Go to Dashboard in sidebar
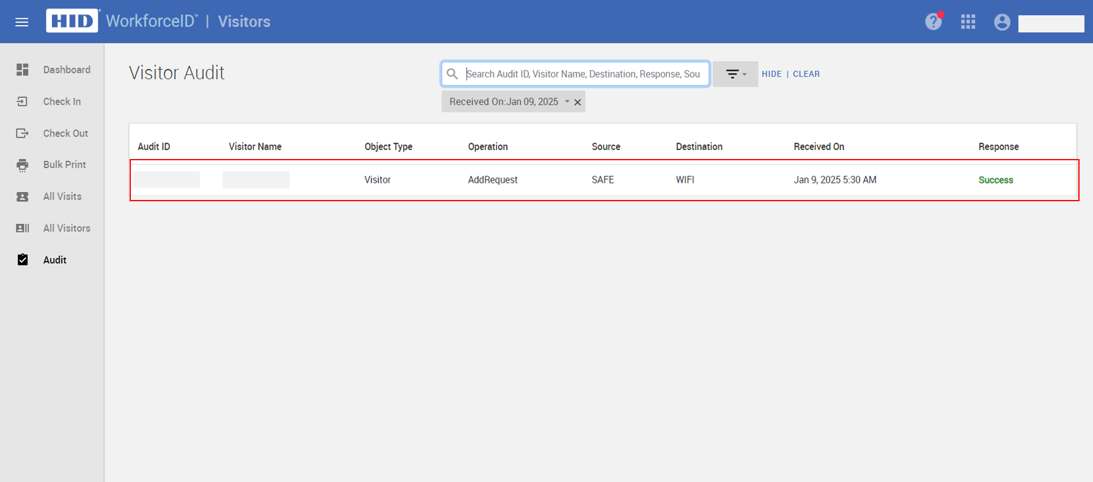This screenshot has height=482, width=1093. (67, 70)
